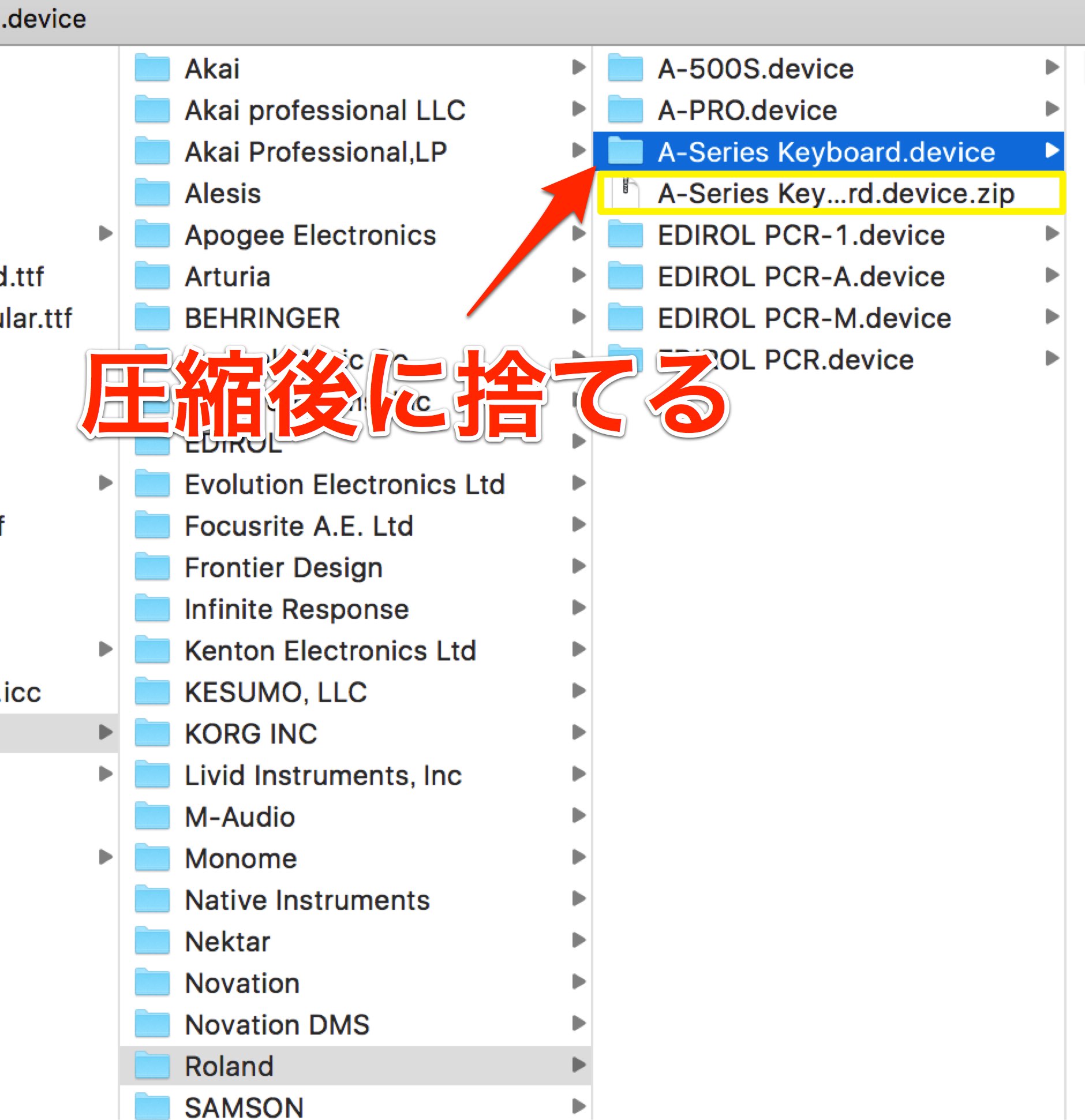Select the Focusrite A.E. Ltd folder name
This screenshot has height=1120, width=1085.
coord(299,526)
